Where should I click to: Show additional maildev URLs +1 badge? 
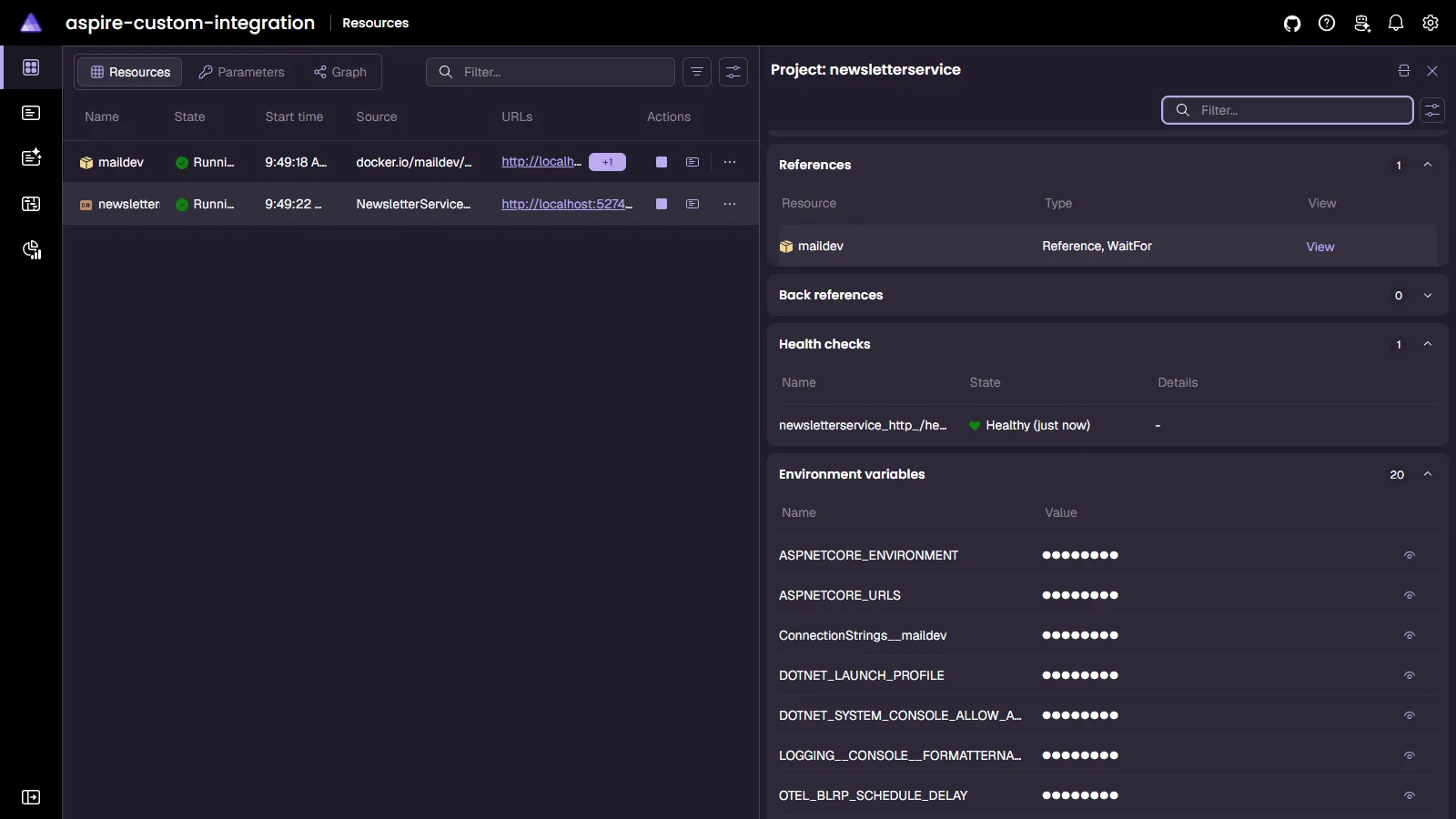[x=607, y=162]
